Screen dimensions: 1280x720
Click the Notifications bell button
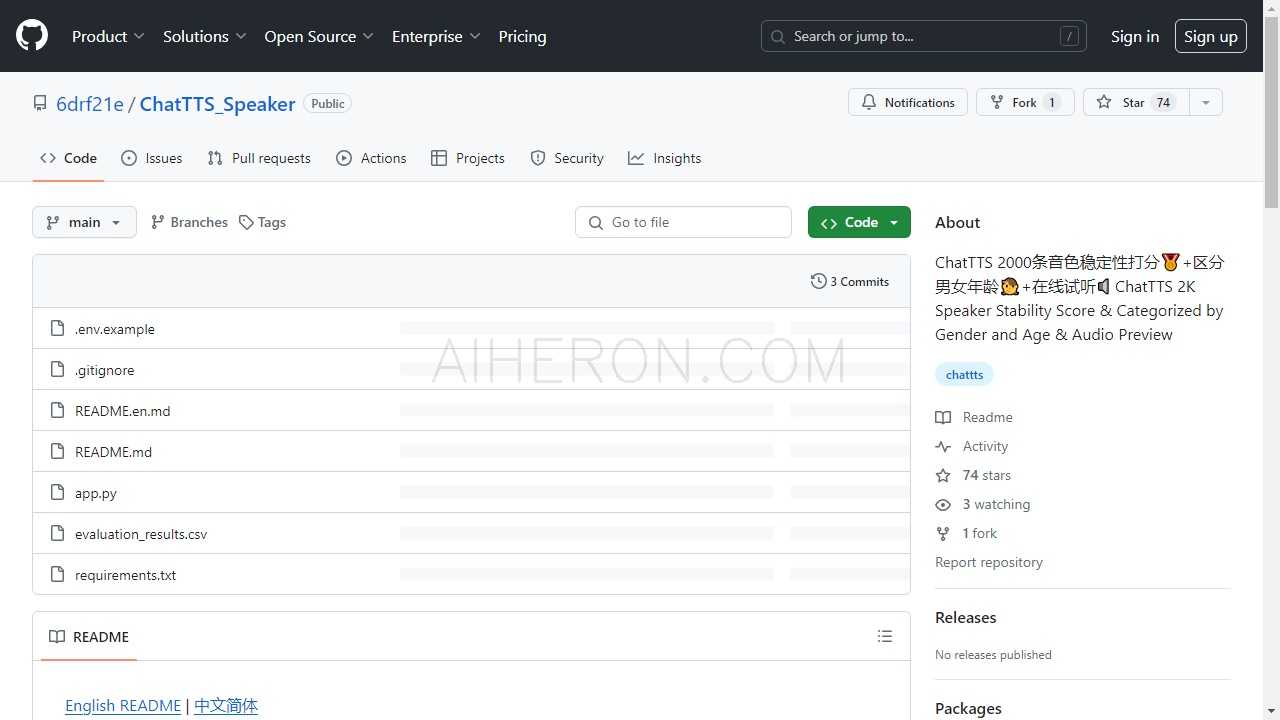pos(908,103)
